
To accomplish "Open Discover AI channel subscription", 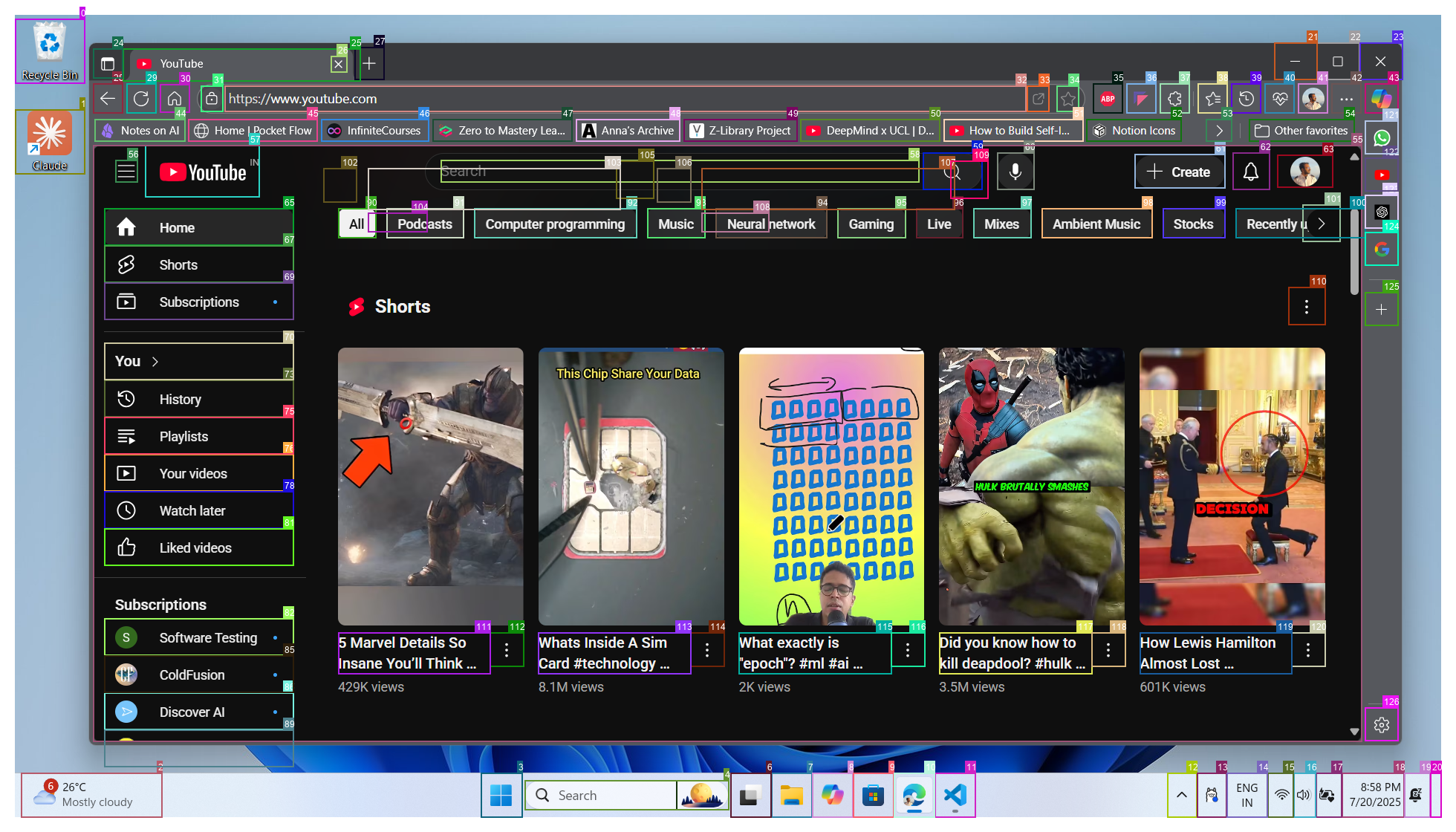I will [199, 712].
